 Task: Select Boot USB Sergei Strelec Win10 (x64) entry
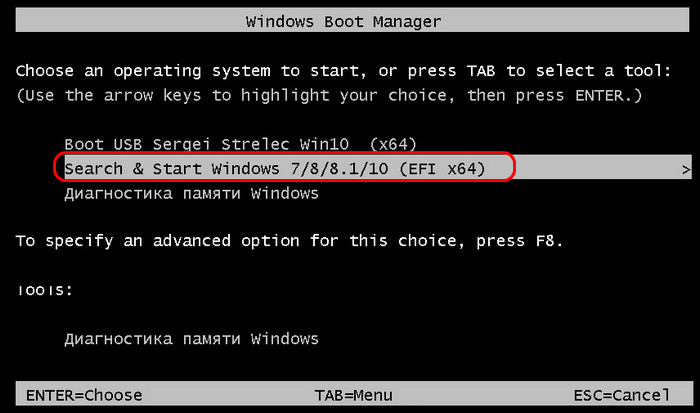pos(240,144)
